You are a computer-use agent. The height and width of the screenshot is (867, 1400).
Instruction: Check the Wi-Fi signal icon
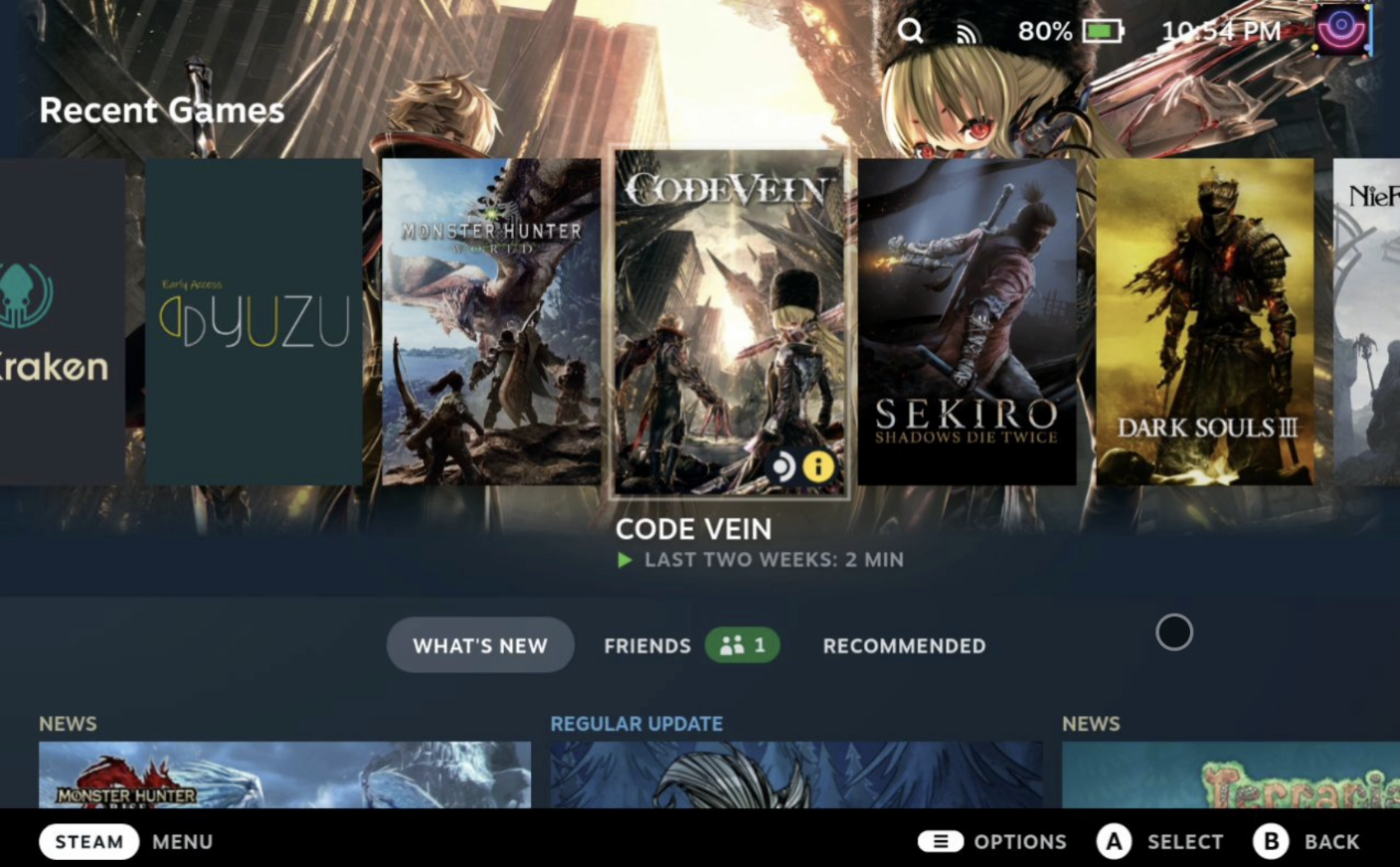[x=966, y=34]
